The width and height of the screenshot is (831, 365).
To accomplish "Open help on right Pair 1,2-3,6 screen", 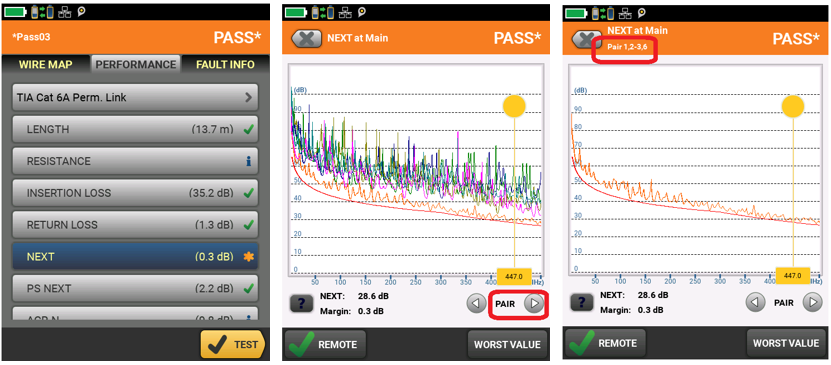I will pos(581,302).
